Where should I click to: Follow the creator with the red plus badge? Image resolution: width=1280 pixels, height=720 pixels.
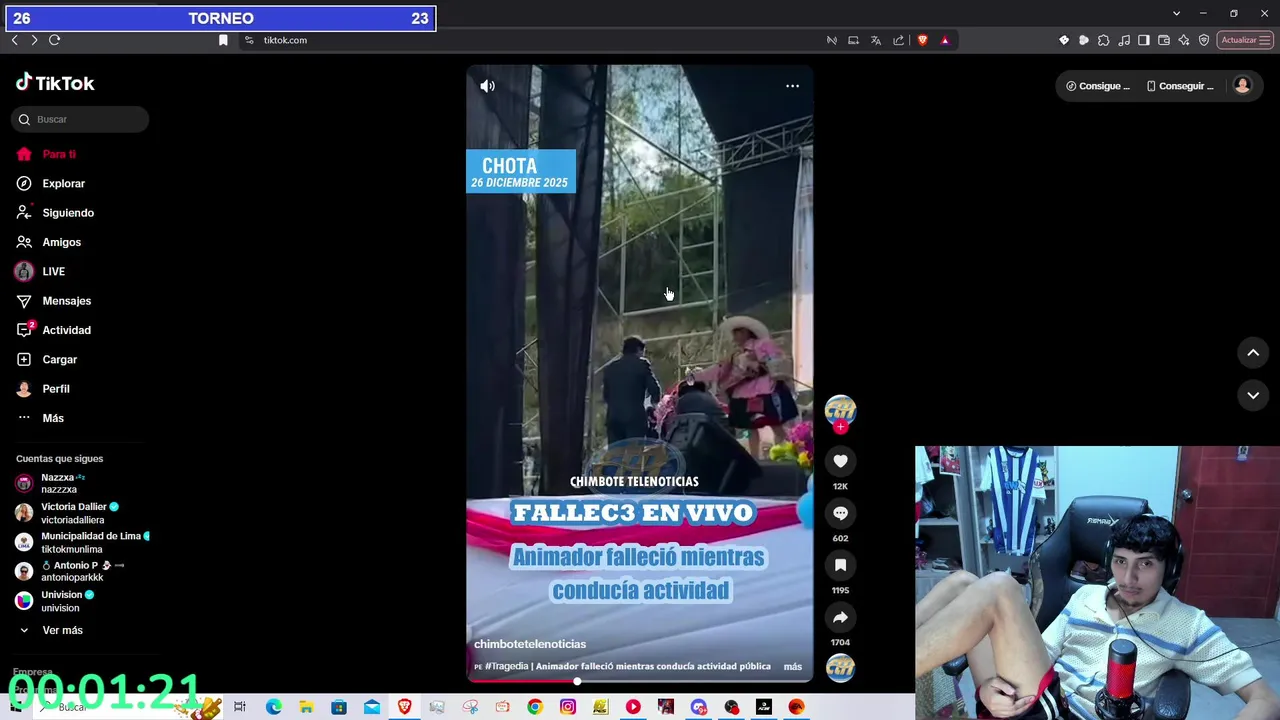click(840, 427)
